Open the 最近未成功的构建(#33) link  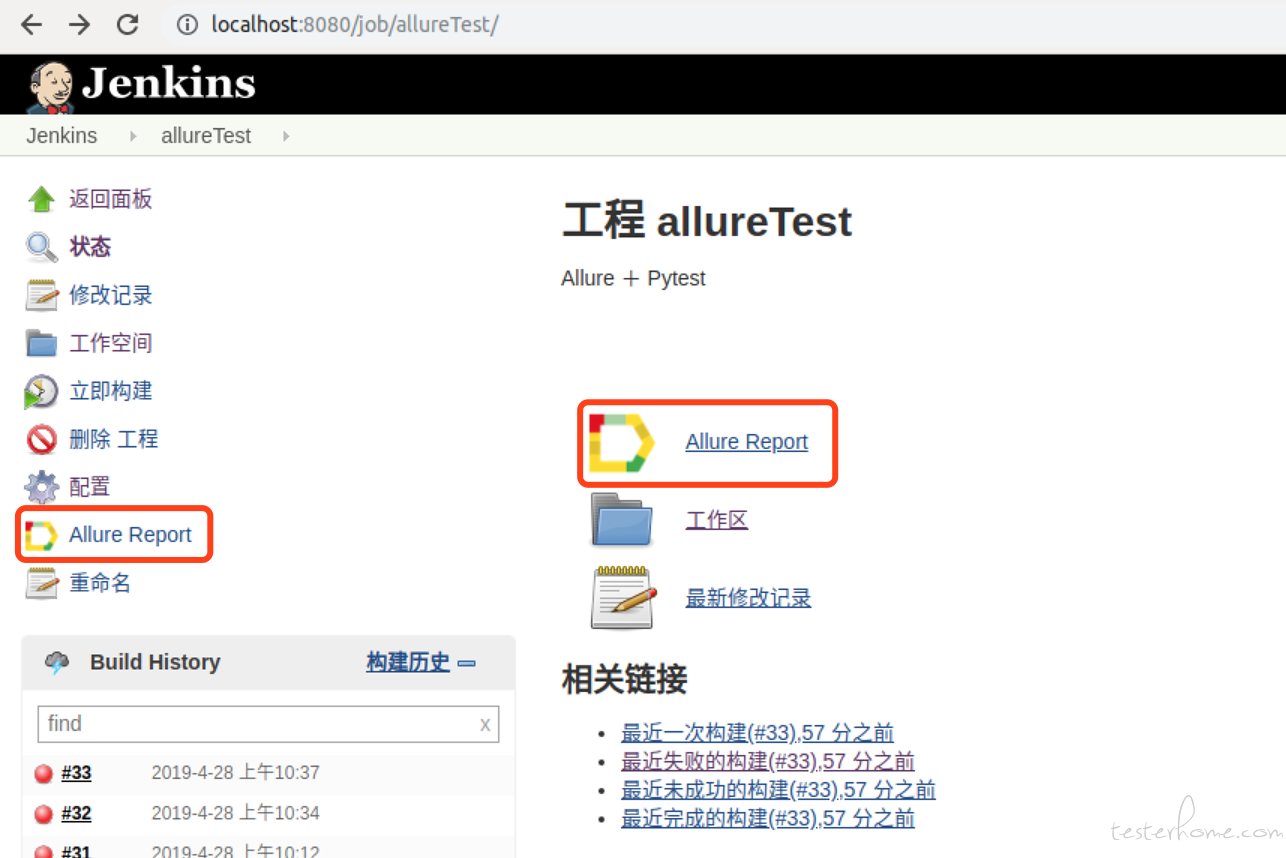[x=778, y=790]
